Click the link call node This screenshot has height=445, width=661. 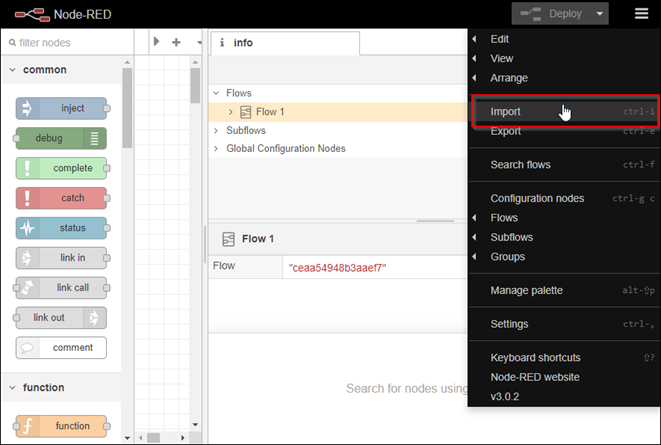click(x=61, y=288)
